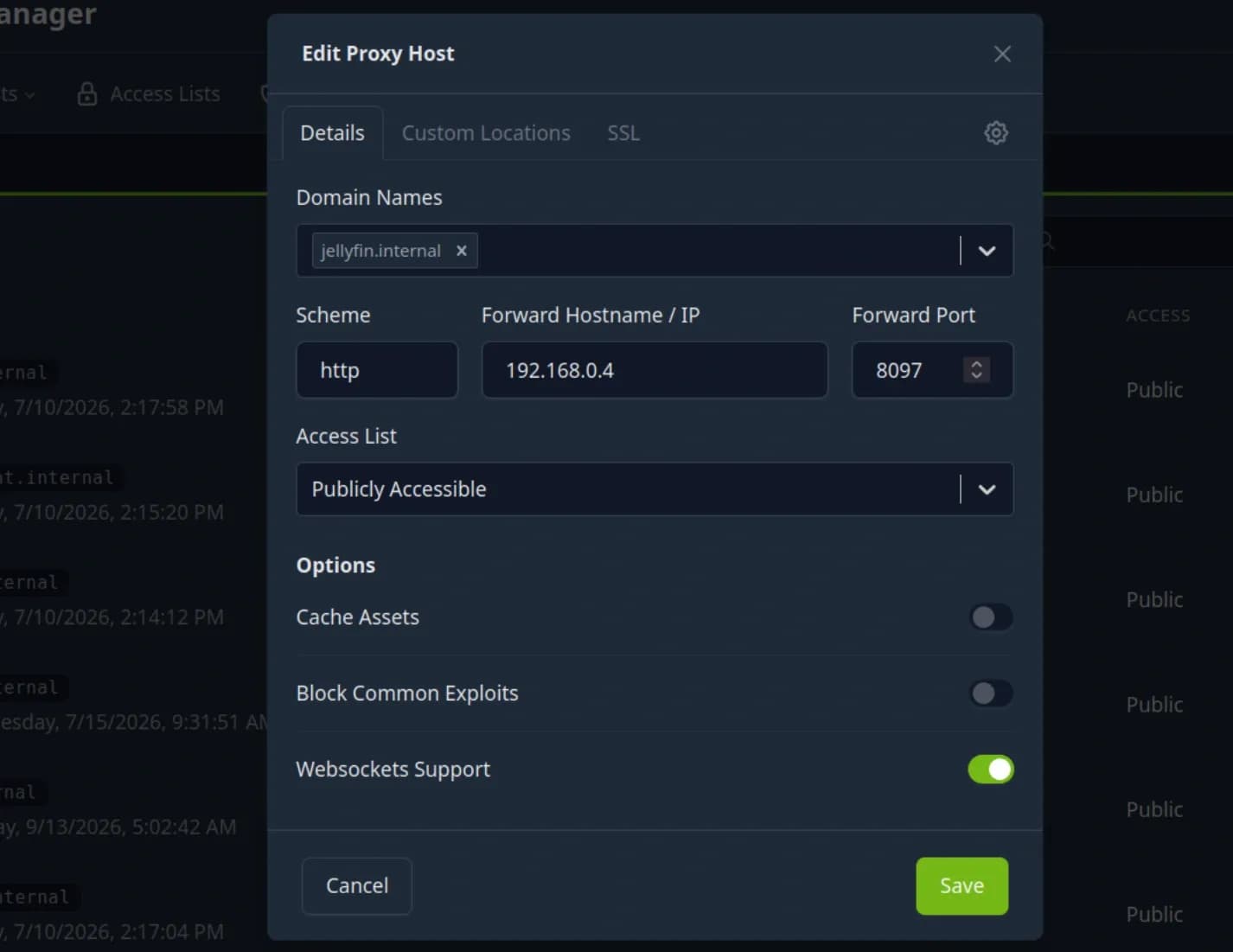This screenshot has width=1233, height=952.
Task: Click the 2:17:04 PM date entry
Action: click(x=112, y=932)
